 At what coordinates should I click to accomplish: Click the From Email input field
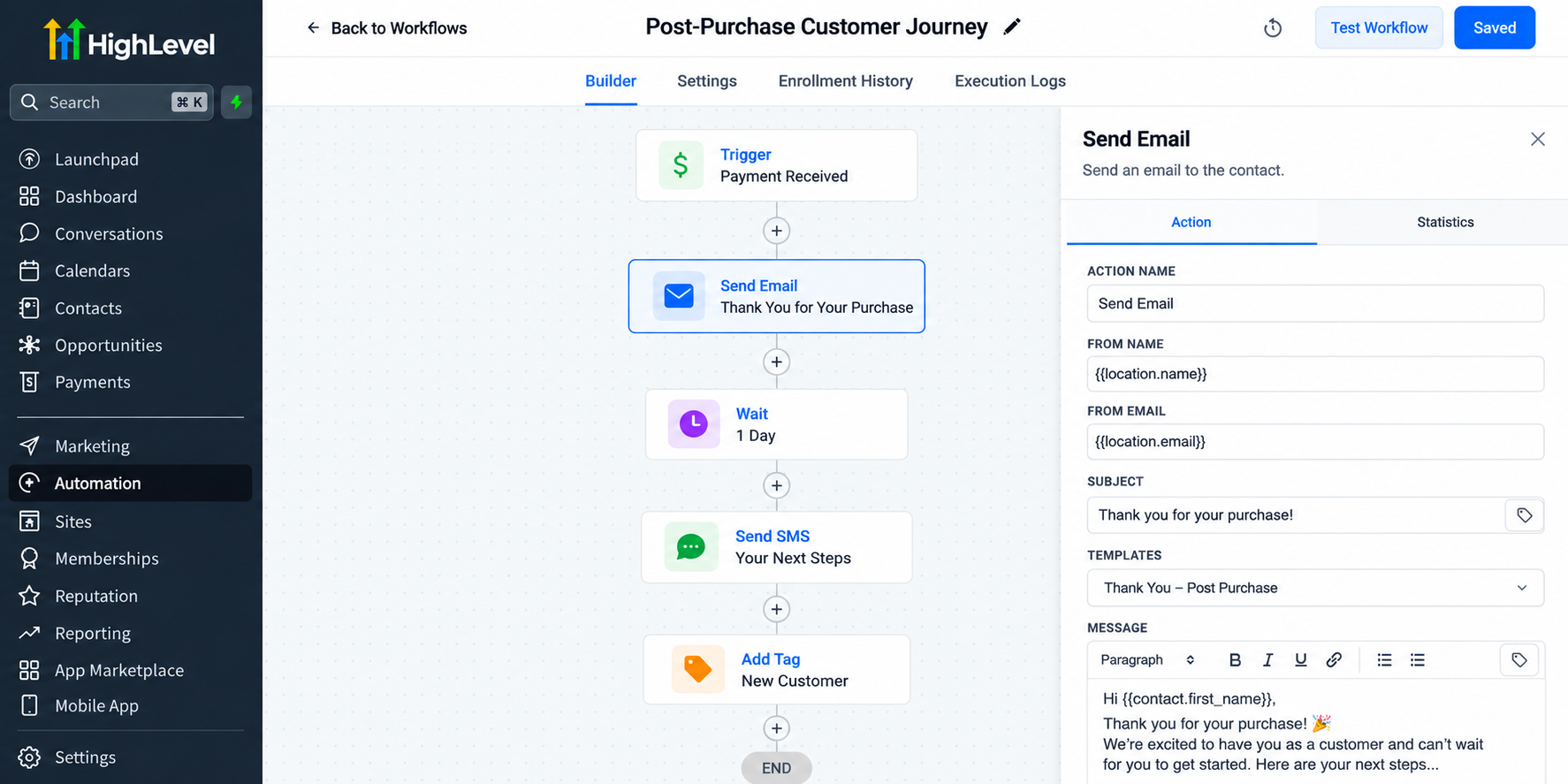click(x=1315, y=441)
